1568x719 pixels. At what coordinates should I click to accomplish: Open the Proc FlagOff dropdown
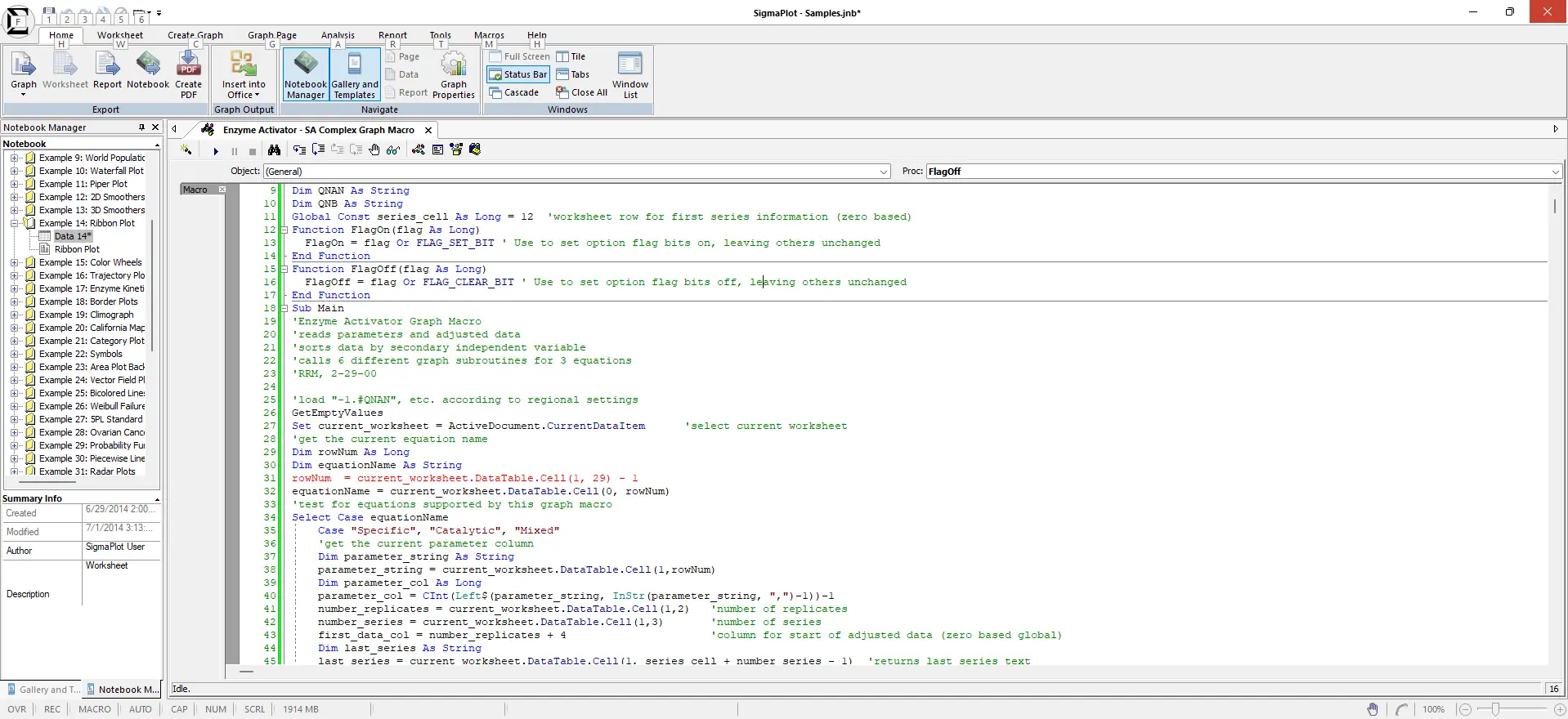(1555, 172)
